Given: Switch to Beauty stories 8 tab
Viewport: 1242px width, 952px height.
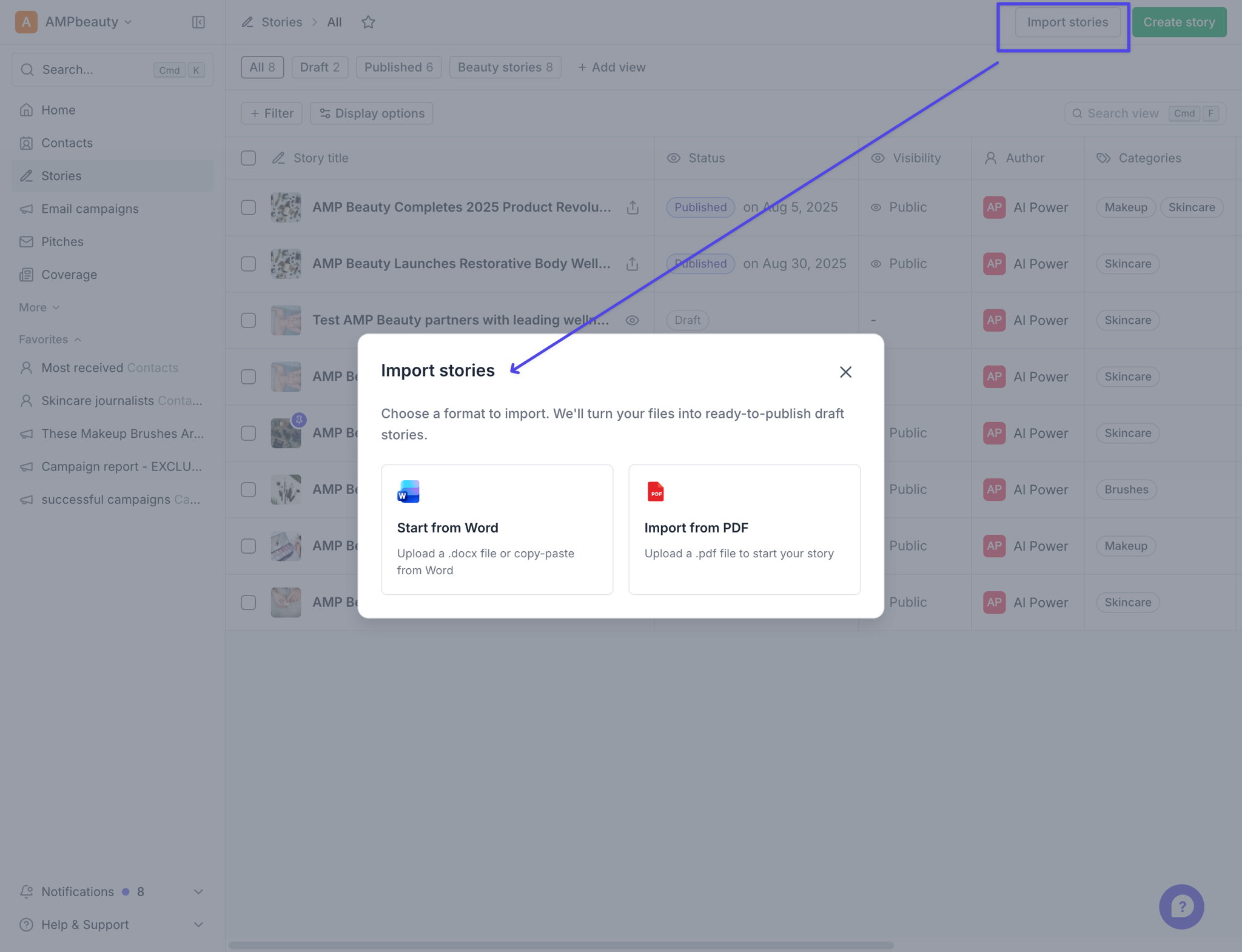Looking at the screenshot, I should tap(505, 67).
